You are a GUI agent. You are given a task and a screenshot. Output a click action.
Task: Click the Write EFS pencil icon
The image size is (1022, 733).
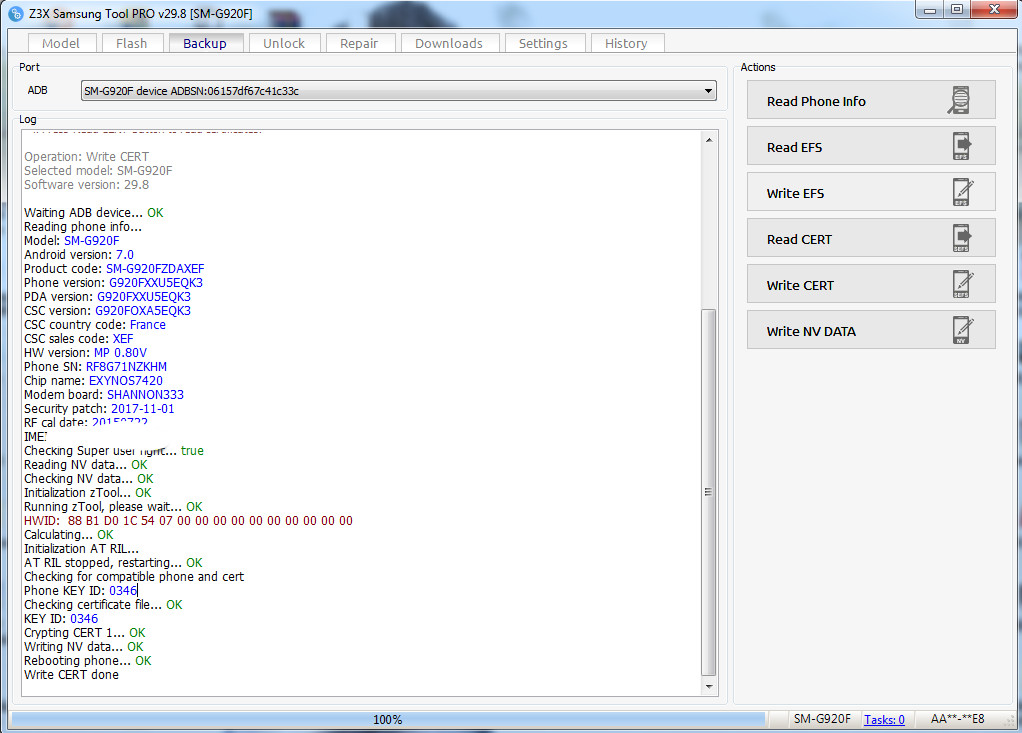pos(962,192)
